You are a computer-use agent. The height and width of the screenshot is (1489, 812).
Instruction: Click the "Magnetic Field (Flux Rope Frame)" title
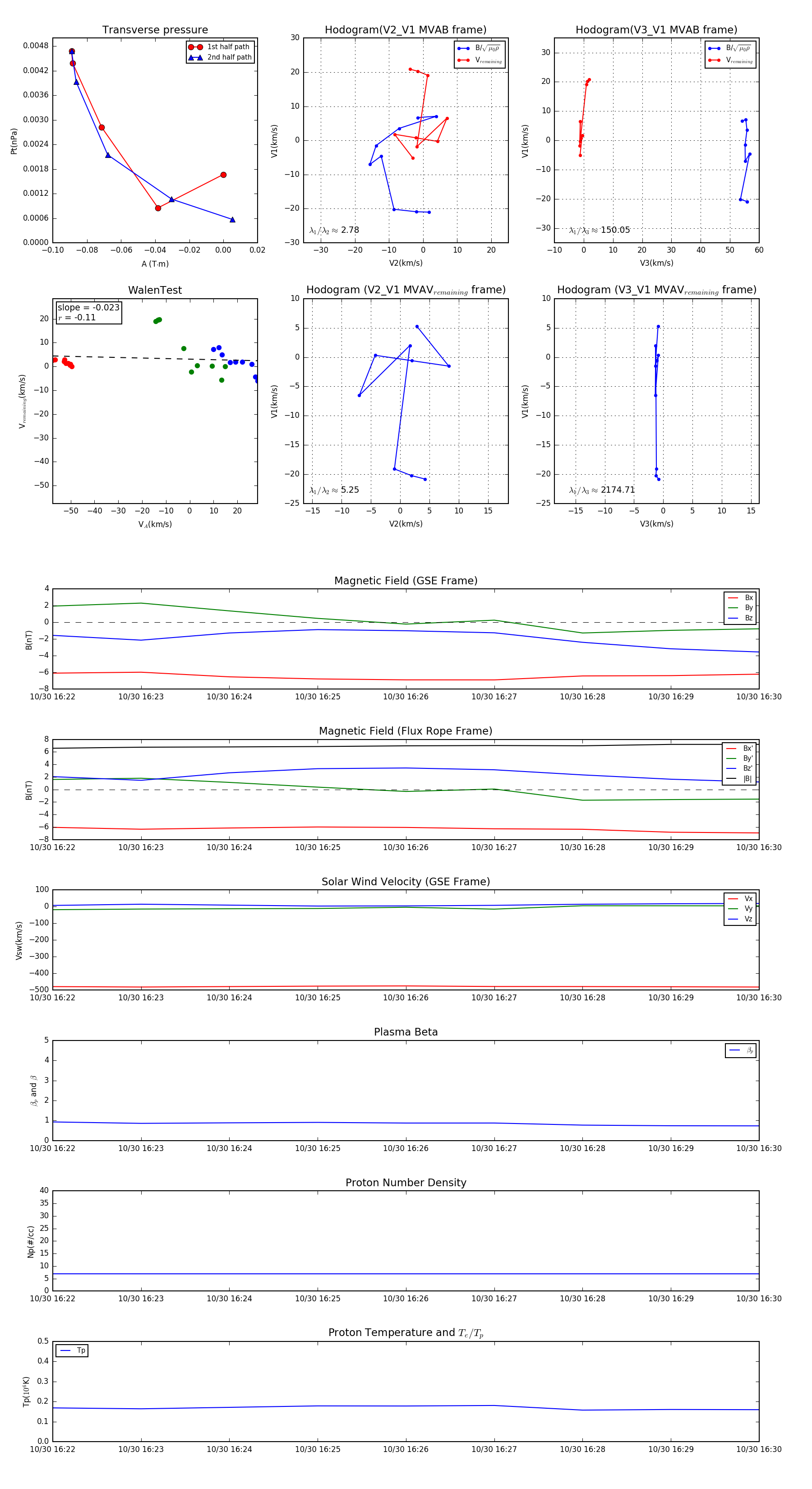[x=406, y=731]
